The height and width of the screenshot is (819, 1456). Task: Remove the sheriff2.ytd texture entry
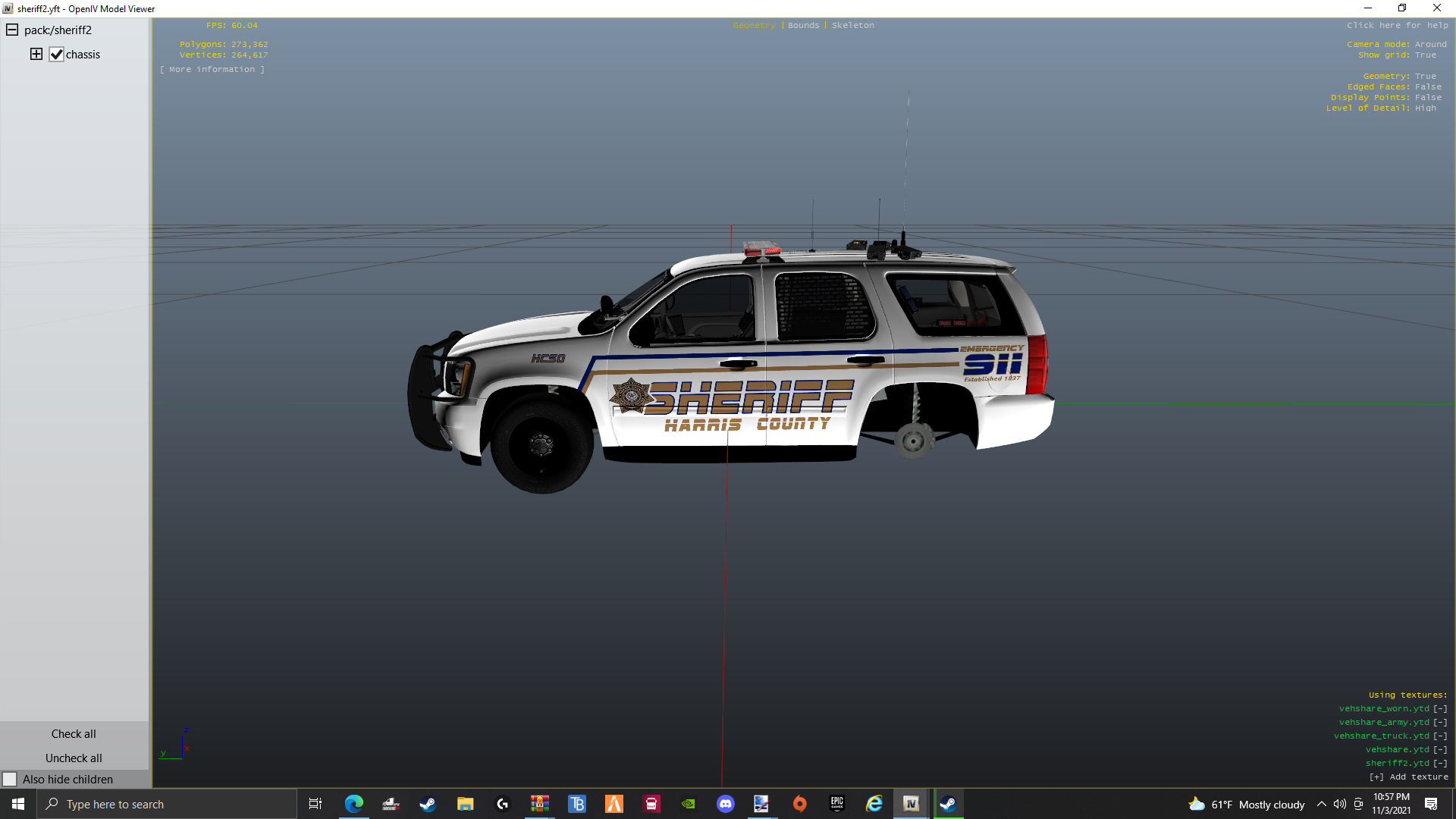pos(1440,763)
